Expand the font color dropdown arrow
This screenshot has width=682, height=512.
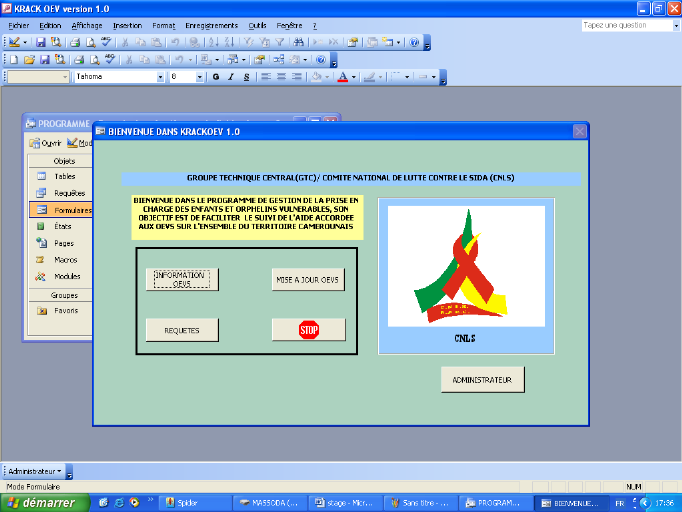[x=353, y=77]
